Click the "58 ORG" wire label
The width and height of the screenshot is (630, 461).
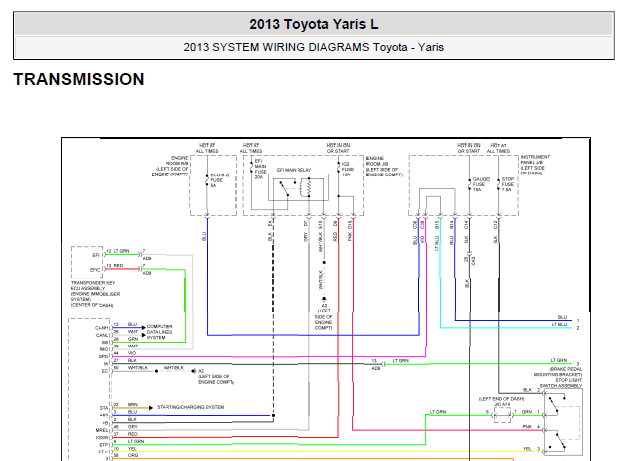coord(126,455)
